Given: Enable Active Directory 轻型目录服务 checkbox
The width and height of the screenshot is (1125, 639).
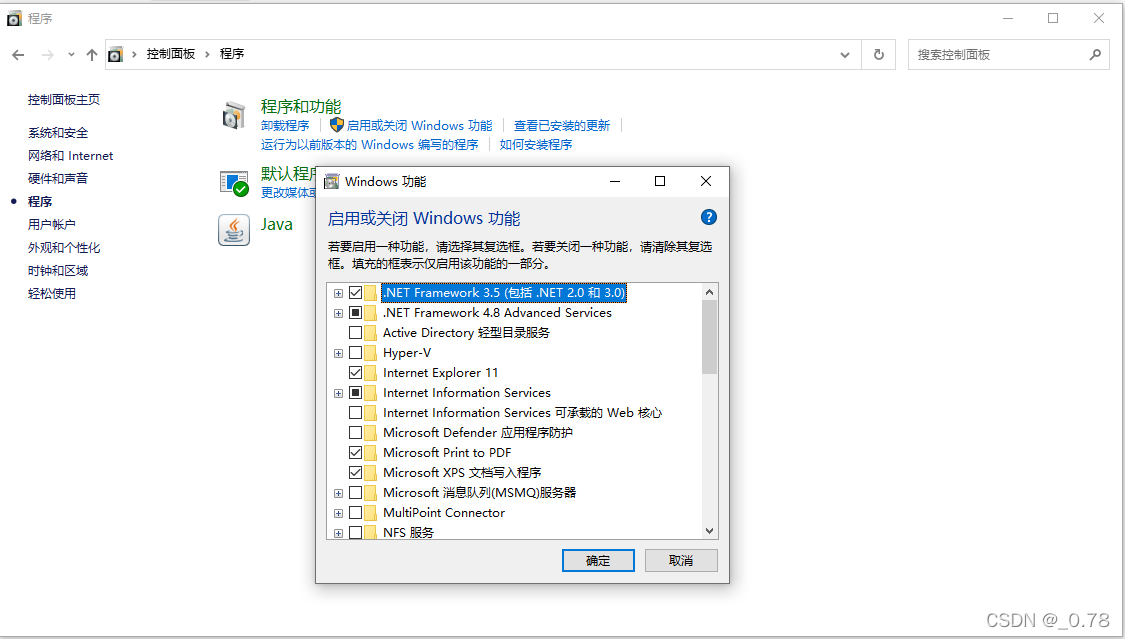Looking at the screenshot, I should [355, 333].
